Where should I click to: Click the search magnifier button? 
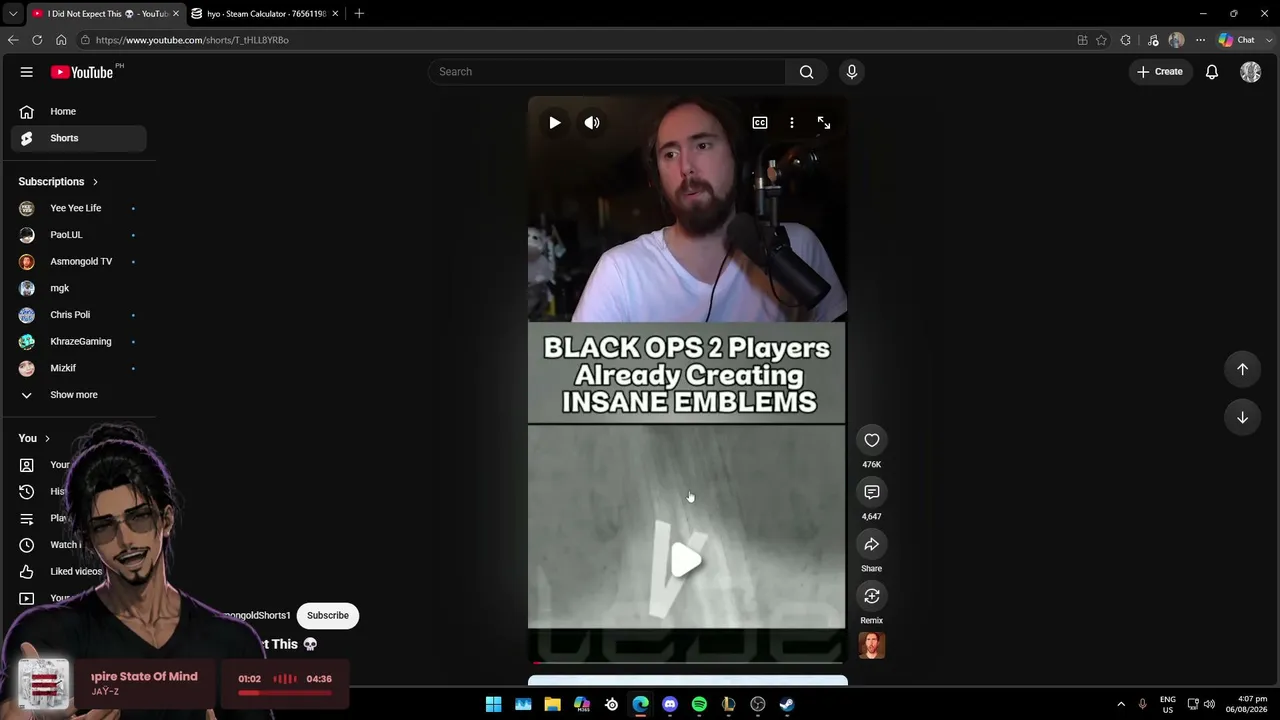[806, 72]
